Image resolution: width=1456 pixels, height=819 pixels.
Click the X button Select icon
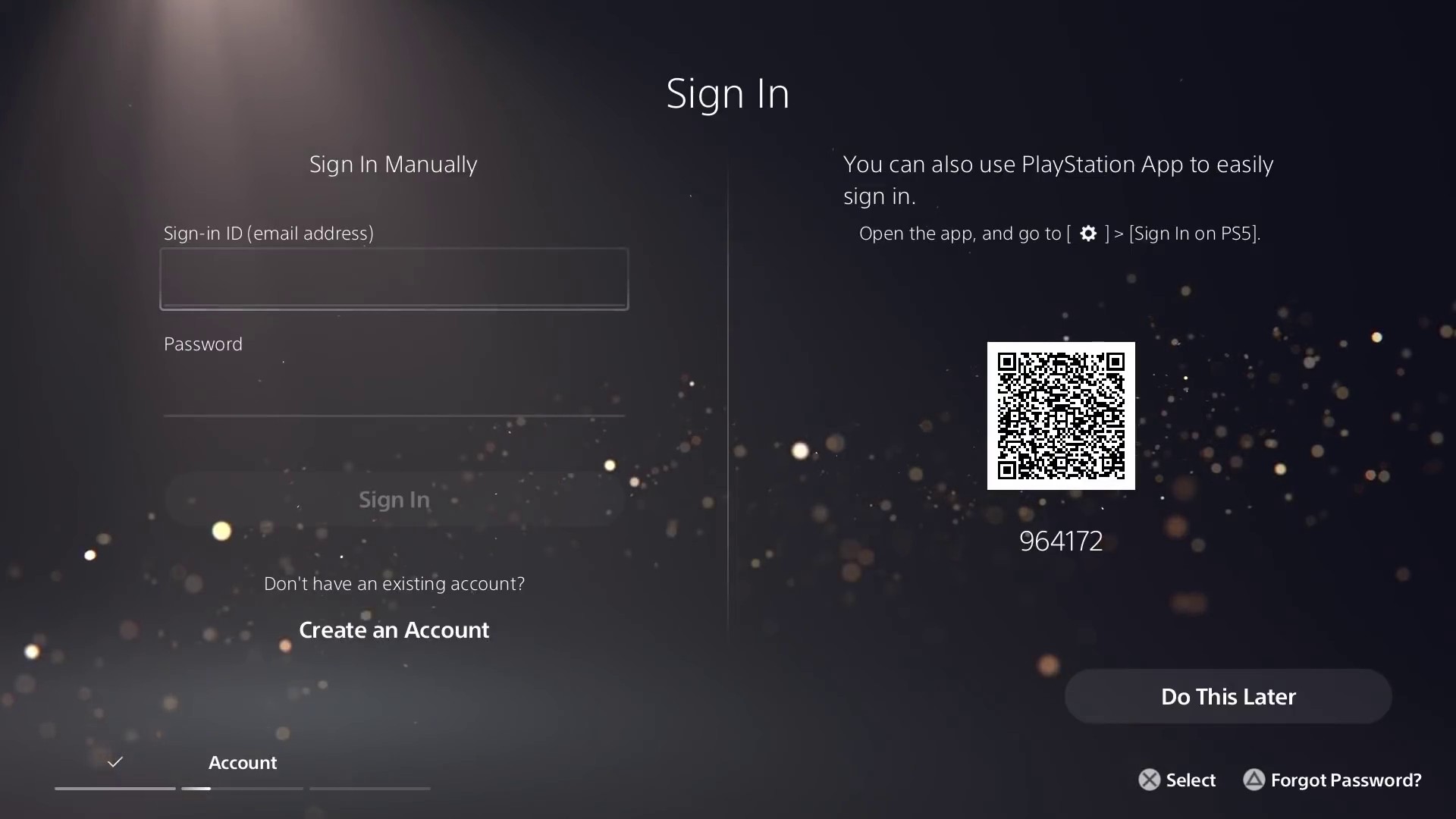pyautogui.click(x=1149, y=779)
